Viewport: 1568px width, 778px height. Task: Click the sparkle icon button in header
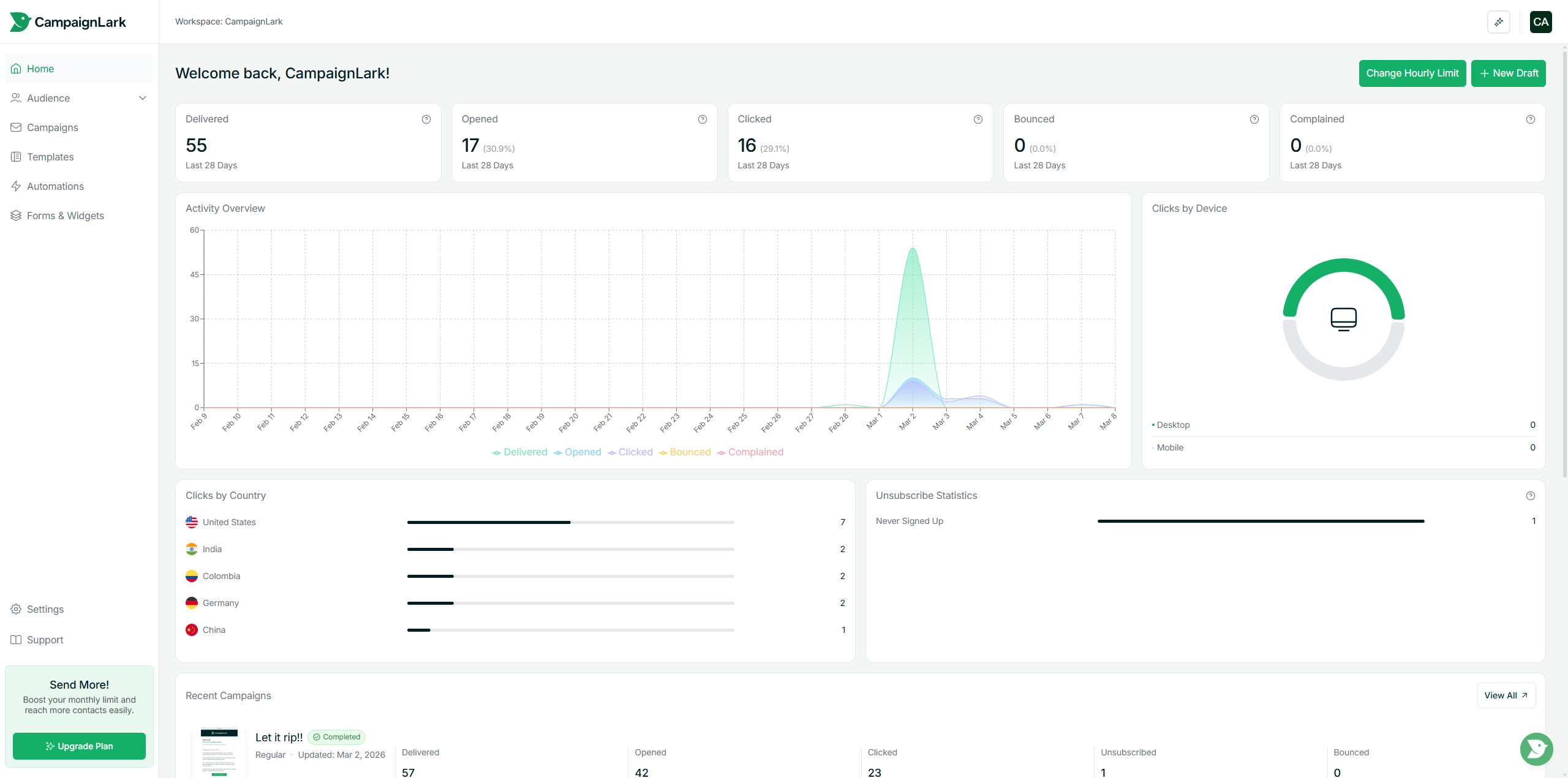1499,22
